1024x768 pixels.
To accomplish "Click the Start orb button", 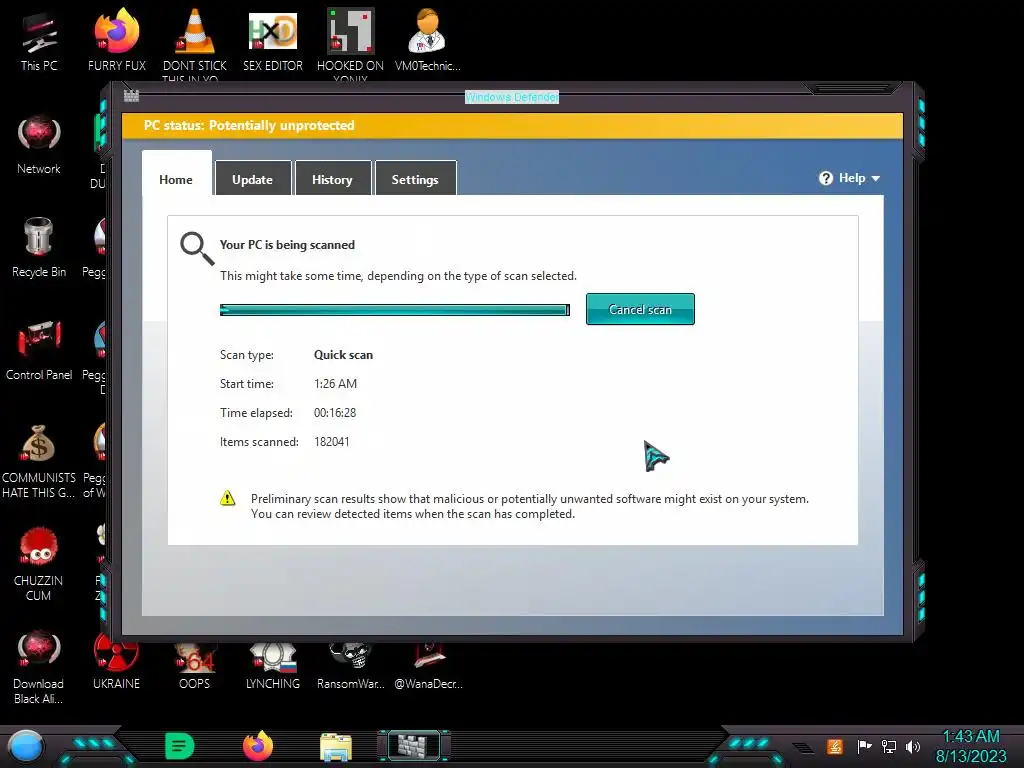I will coord(26,746).
